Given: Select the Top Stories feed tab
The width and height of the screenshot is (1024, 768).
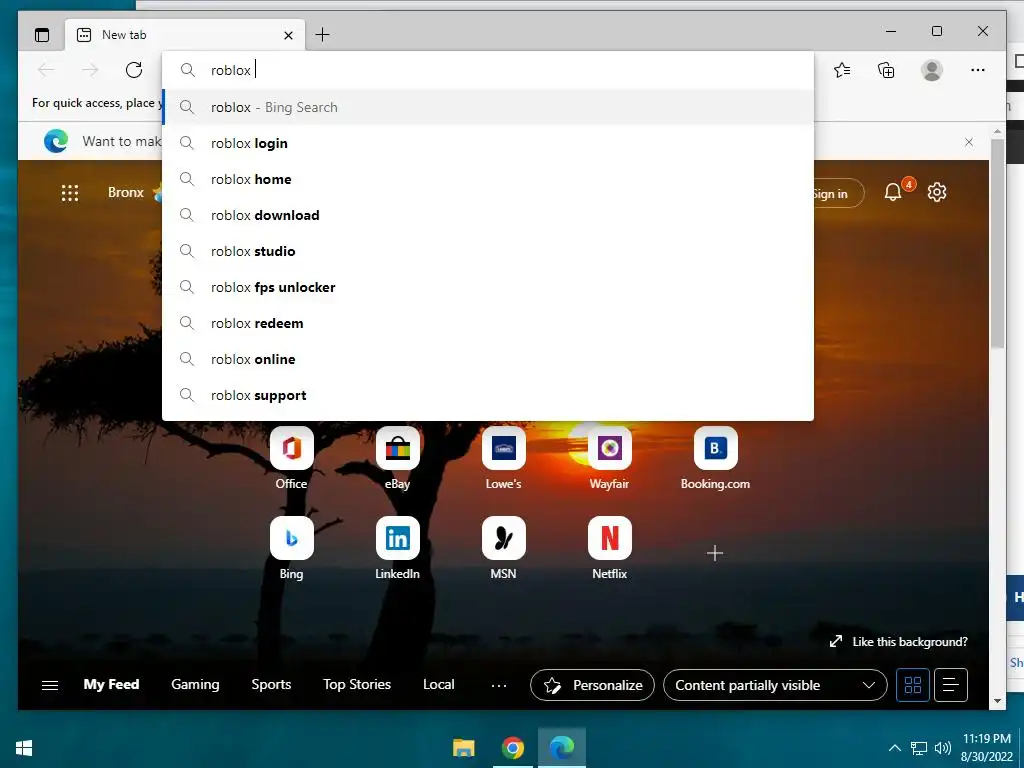Looking at the screenshot, I should [357, 684].
